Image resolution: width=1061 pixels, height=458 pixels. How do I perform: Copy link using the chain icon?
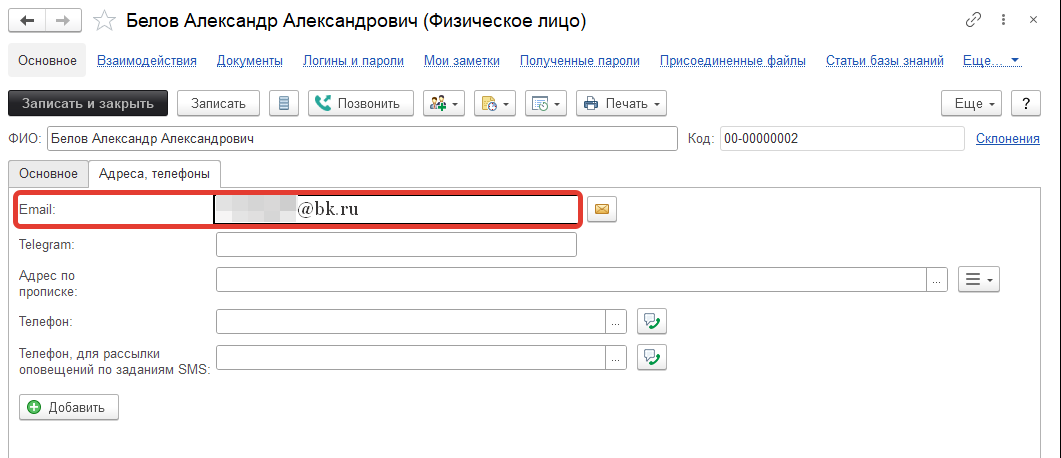(x=973, y=20)
